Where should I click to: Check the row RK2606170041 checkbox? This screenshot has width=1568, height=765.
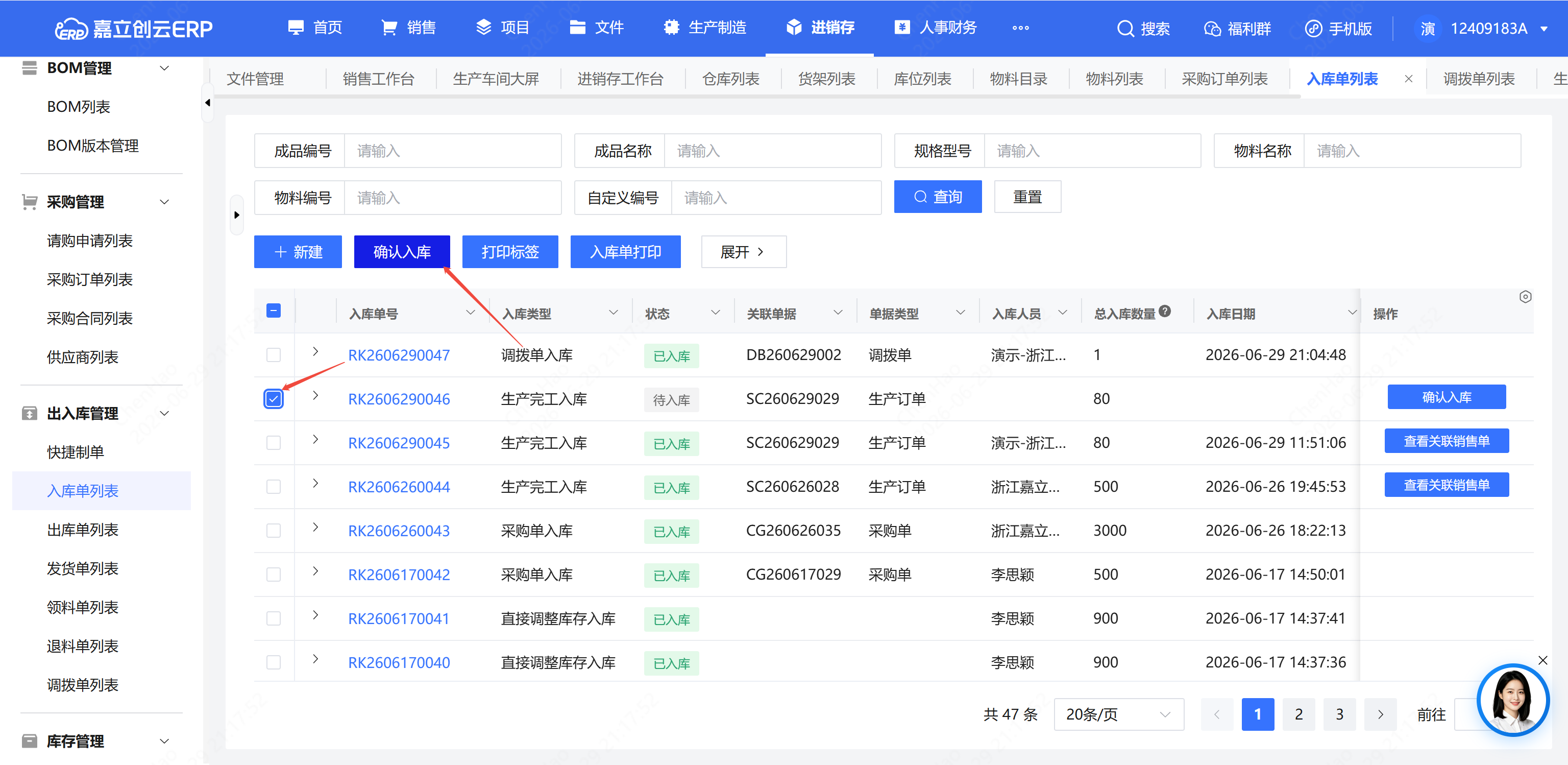coord(273,618)
